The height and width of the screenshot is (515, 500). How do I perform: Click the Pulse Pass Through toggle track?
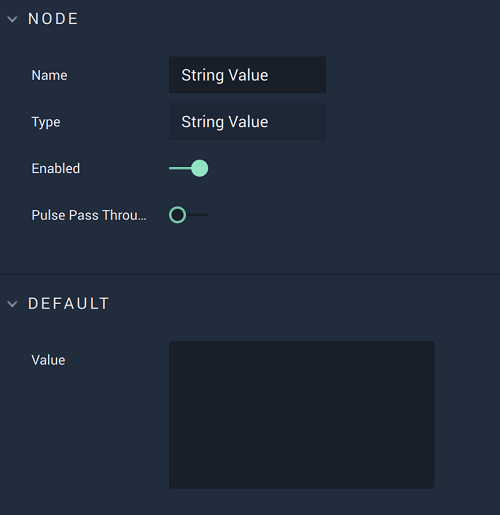click(197, 215)
